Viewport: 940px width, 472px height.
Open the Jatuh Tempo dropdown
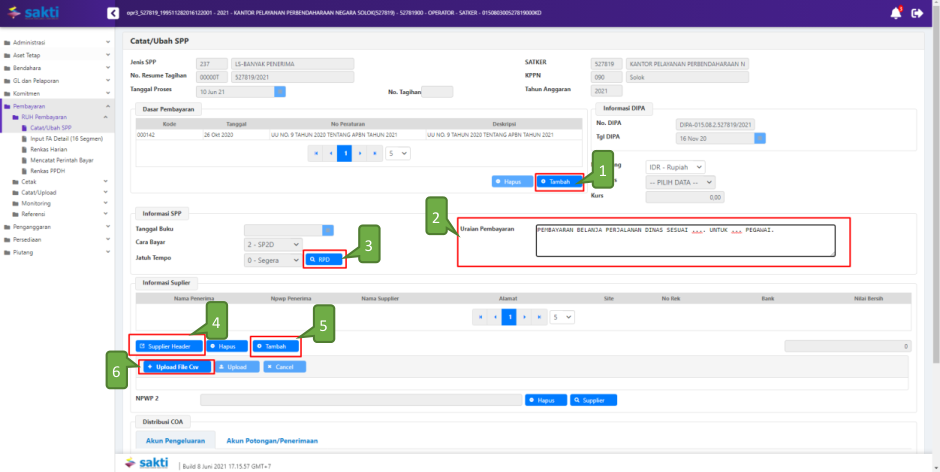(x=272, y=260)
